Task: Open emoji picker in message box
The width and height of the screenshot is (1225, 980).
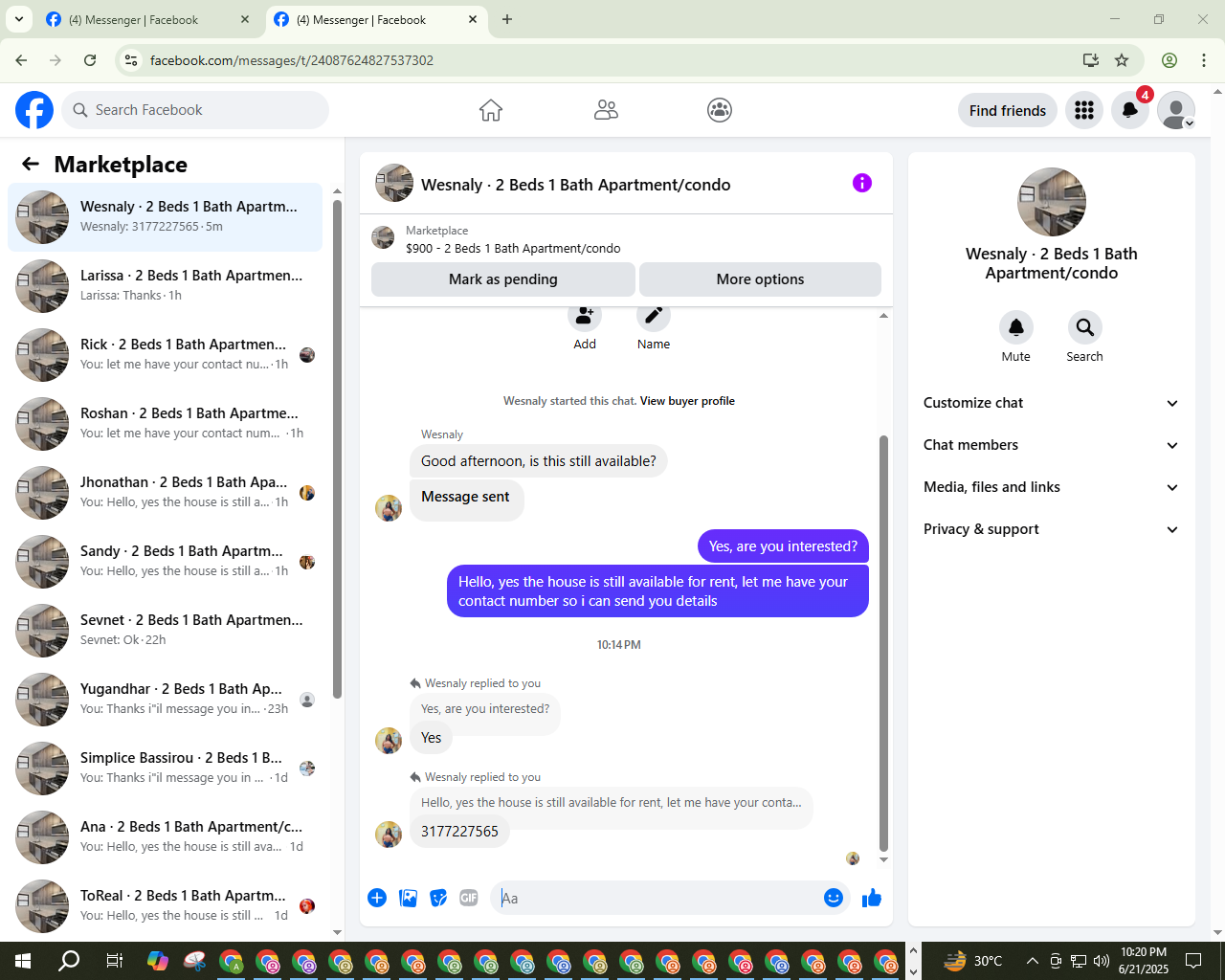Action: (833, 898)
